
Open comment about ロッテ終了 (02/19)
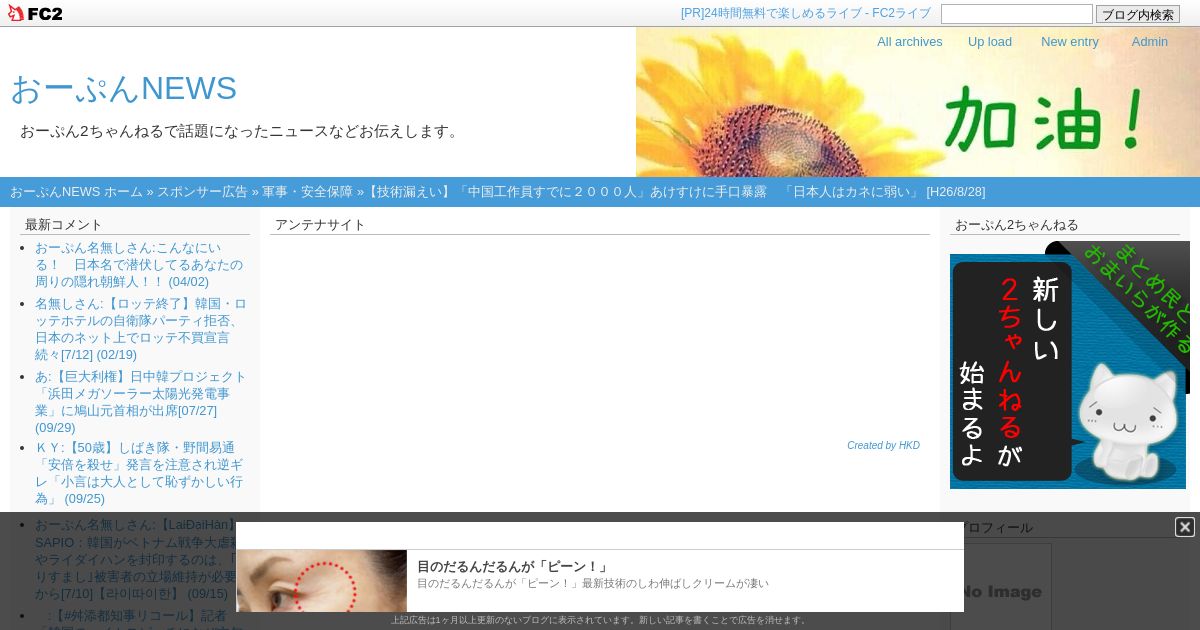(140, 329)
